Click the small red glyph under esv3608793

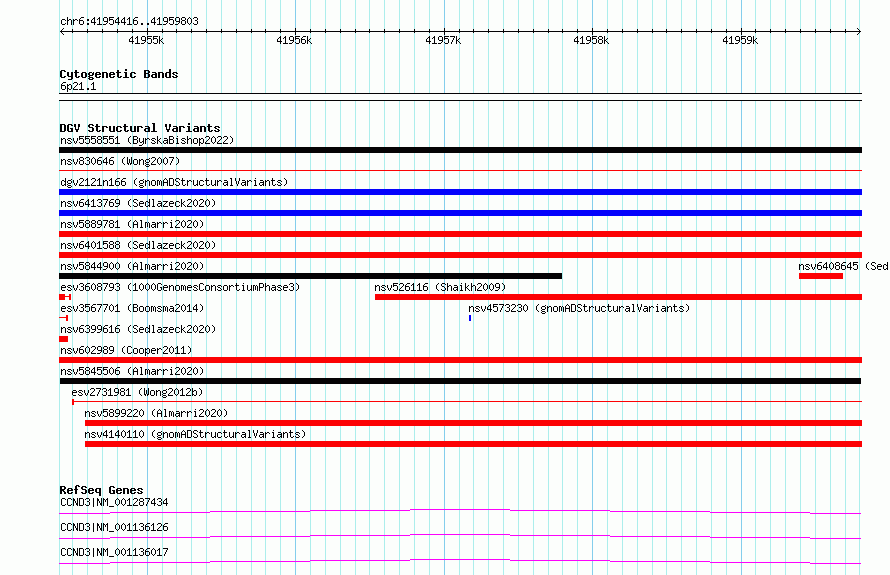click(65, 297)
